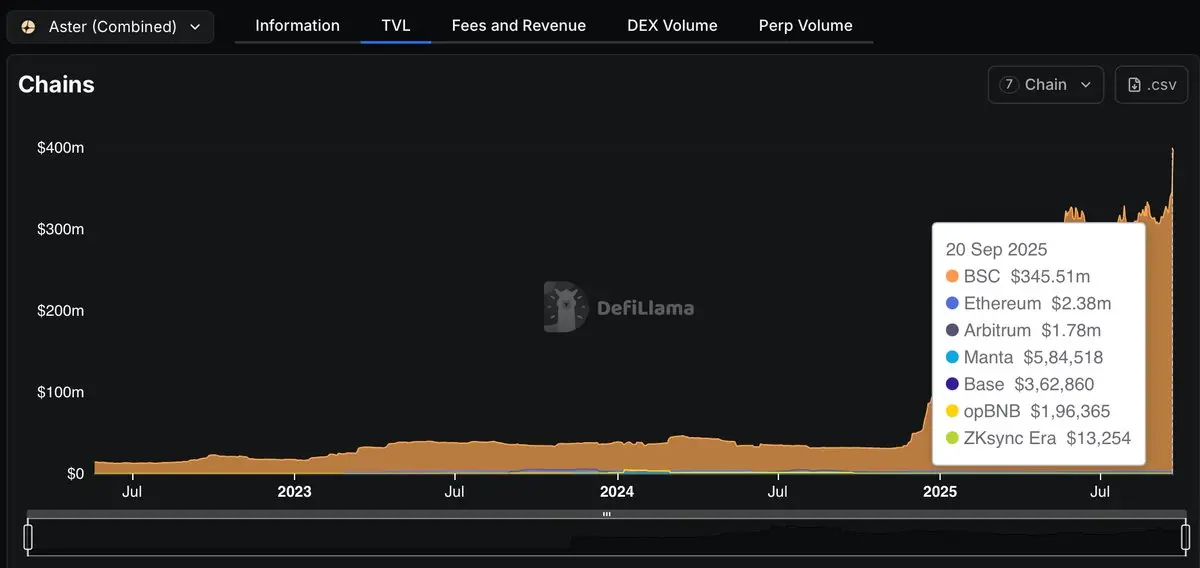Screen dimensions: 1200x568
Task: Click the chevron on the 7 Chain dropdown
Action: tap(1085, 85)
